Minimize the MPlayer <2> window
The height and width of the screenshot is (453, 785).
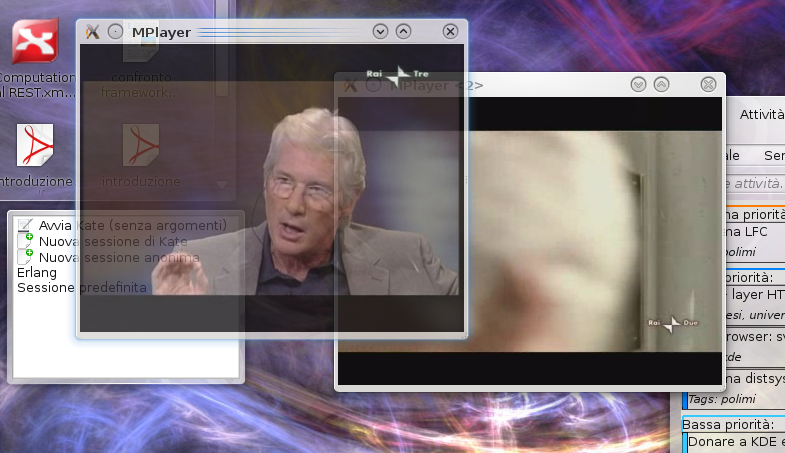[x=638, y=85]
